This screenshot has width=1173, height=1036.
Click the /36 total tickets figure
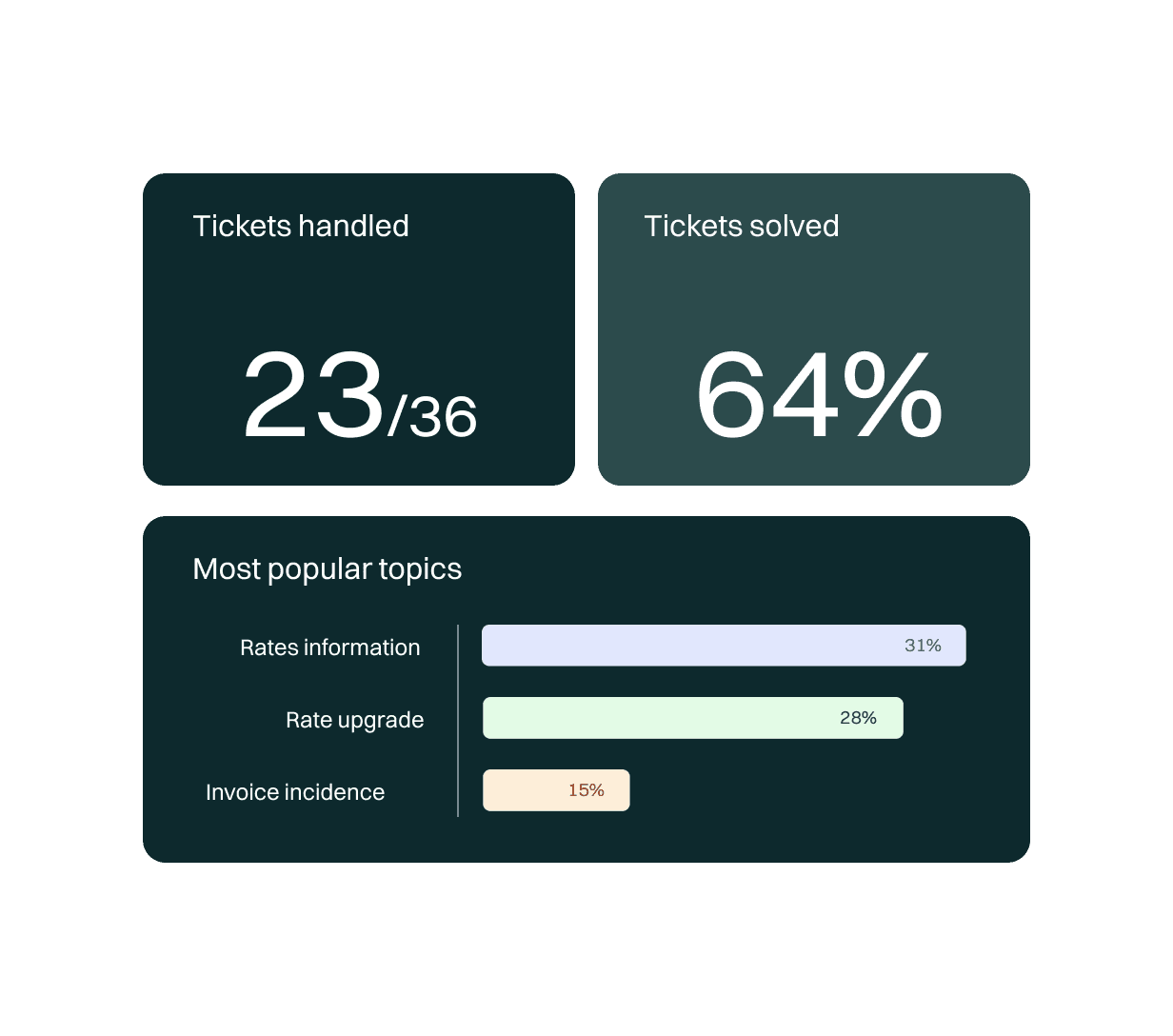433,416
